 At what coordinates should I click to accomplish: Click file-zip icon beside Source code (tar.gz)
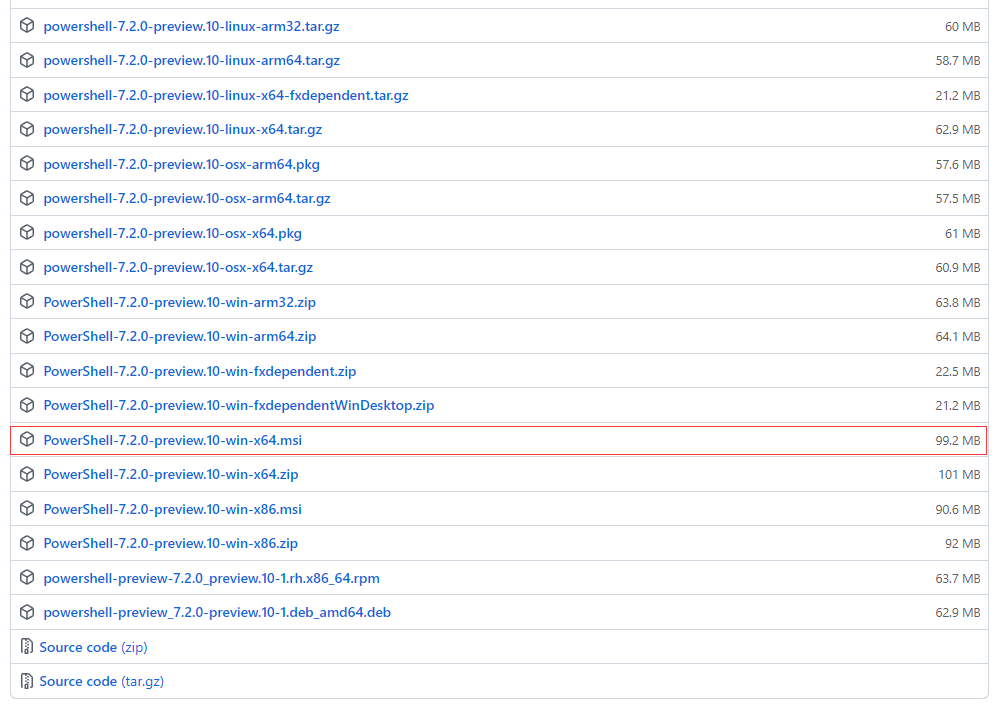pyautogui.click(x=27, y=681)
